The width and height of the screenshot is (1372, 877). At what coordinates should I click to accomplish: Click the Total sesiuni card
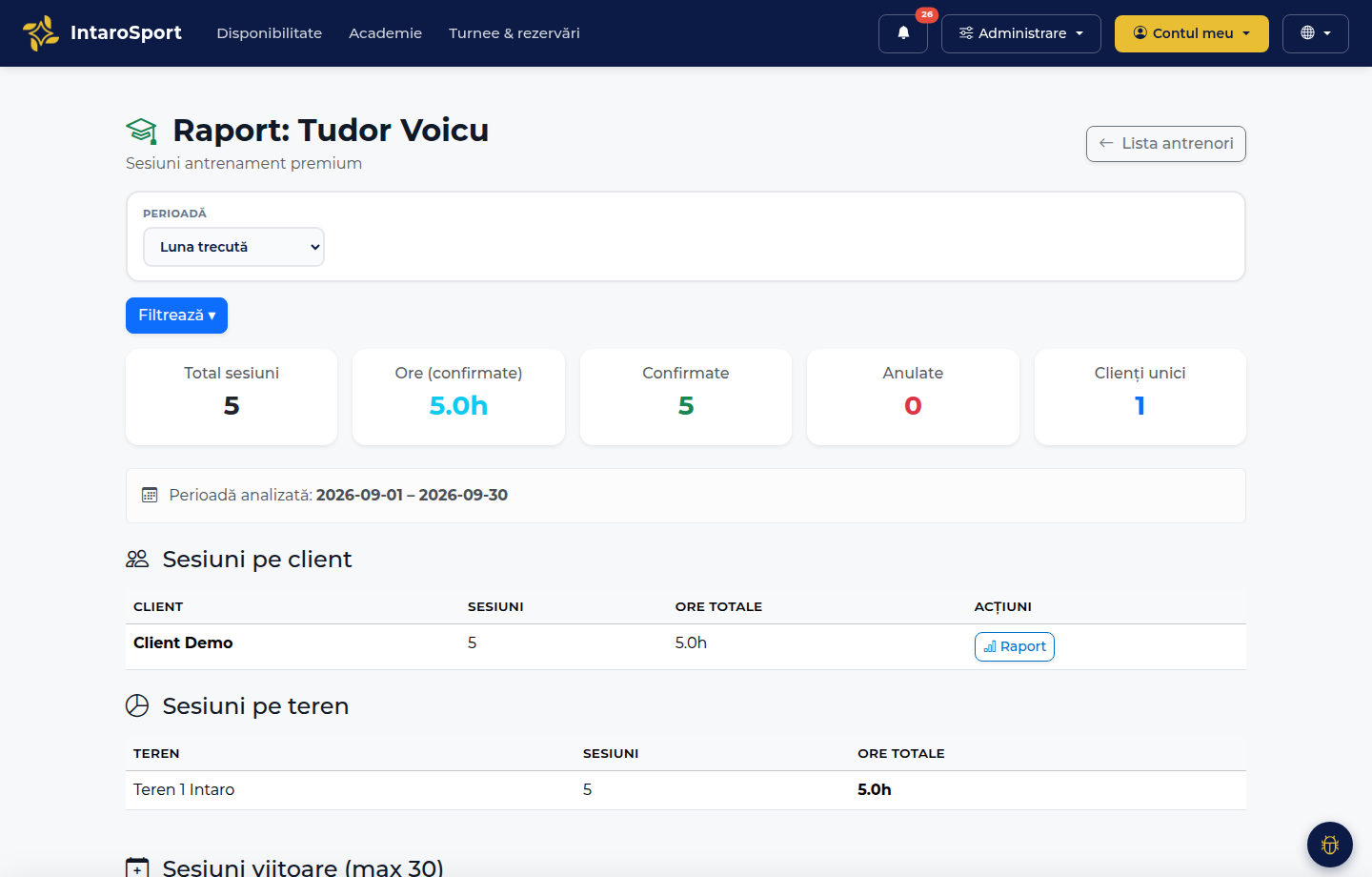coord(232,397)
